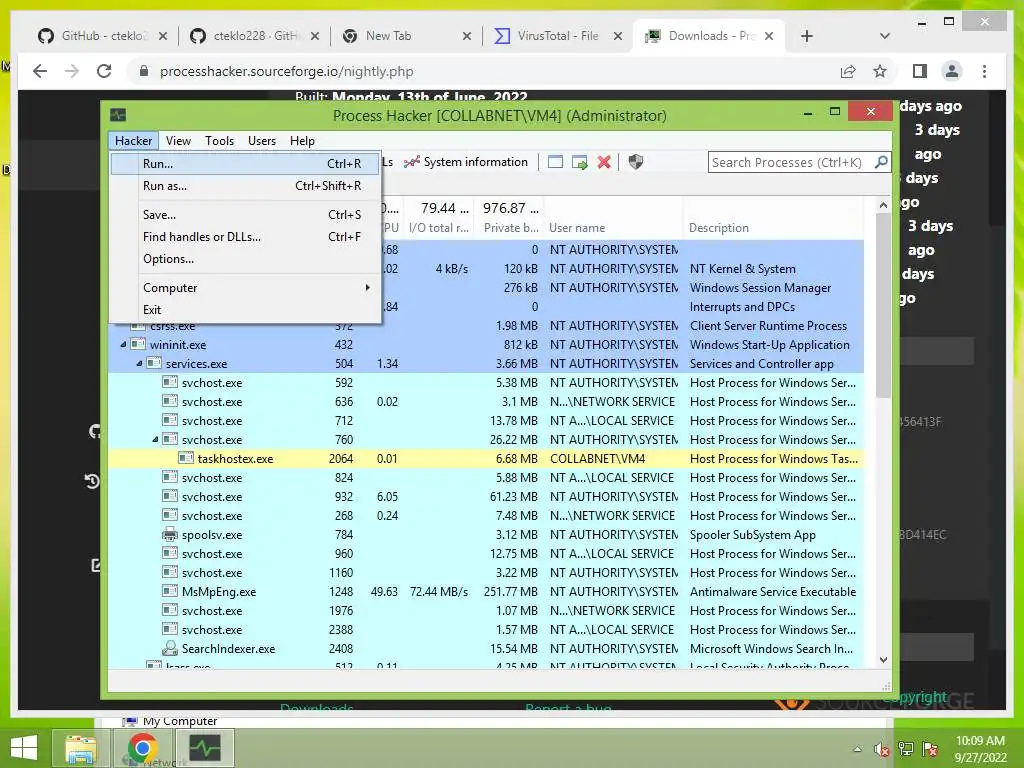Open the Help menu
Image resolution: width=1024 pixels, height=768 pixels.
point(302,141)
